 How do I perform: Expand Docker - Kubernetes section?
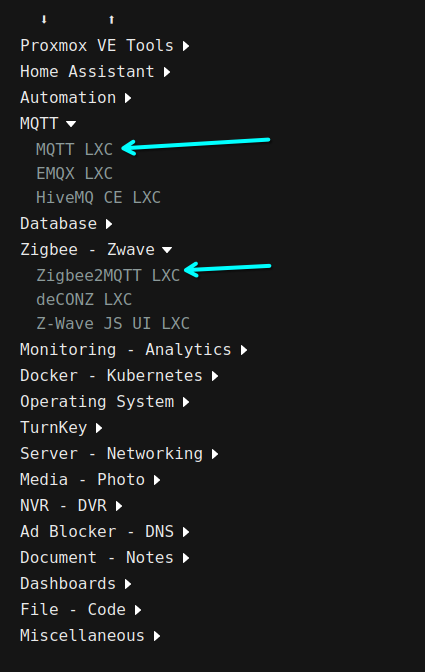(x=119, y=375)
